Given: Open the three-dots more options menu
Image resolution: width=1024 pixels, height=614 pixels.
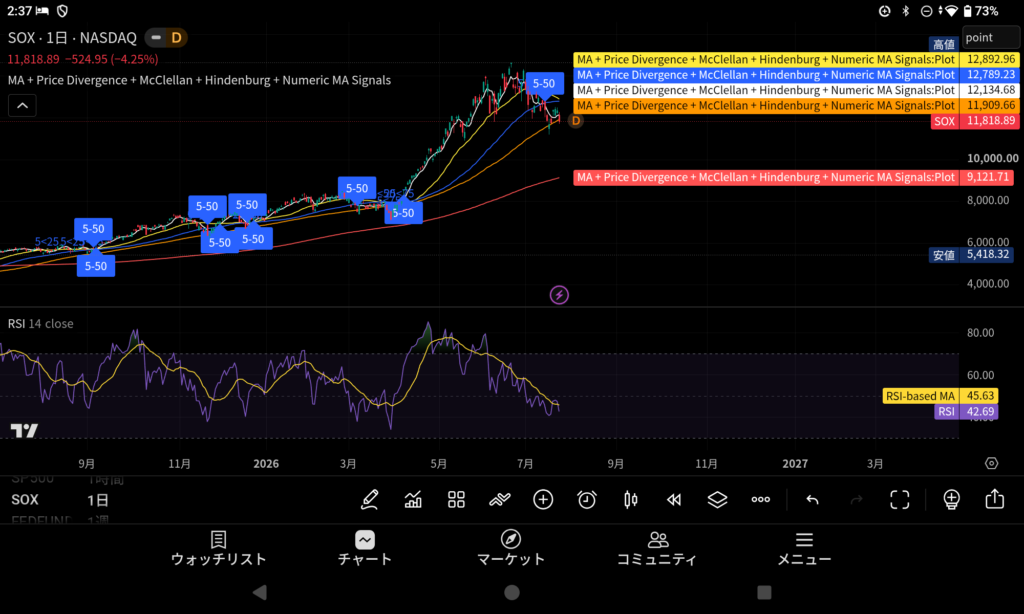Looking at the screenshot, I should pos(761,500).
